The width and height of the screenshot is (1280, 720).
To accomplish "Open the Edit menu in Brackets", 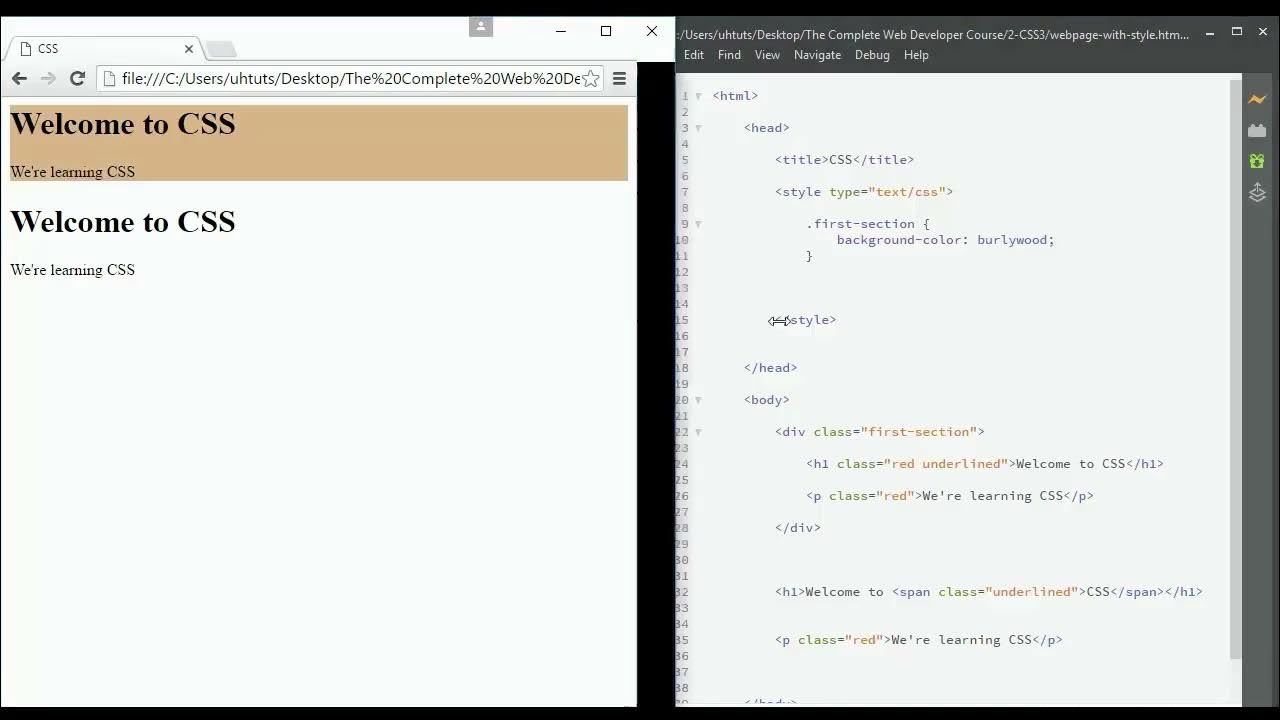I will click(693, 55).
